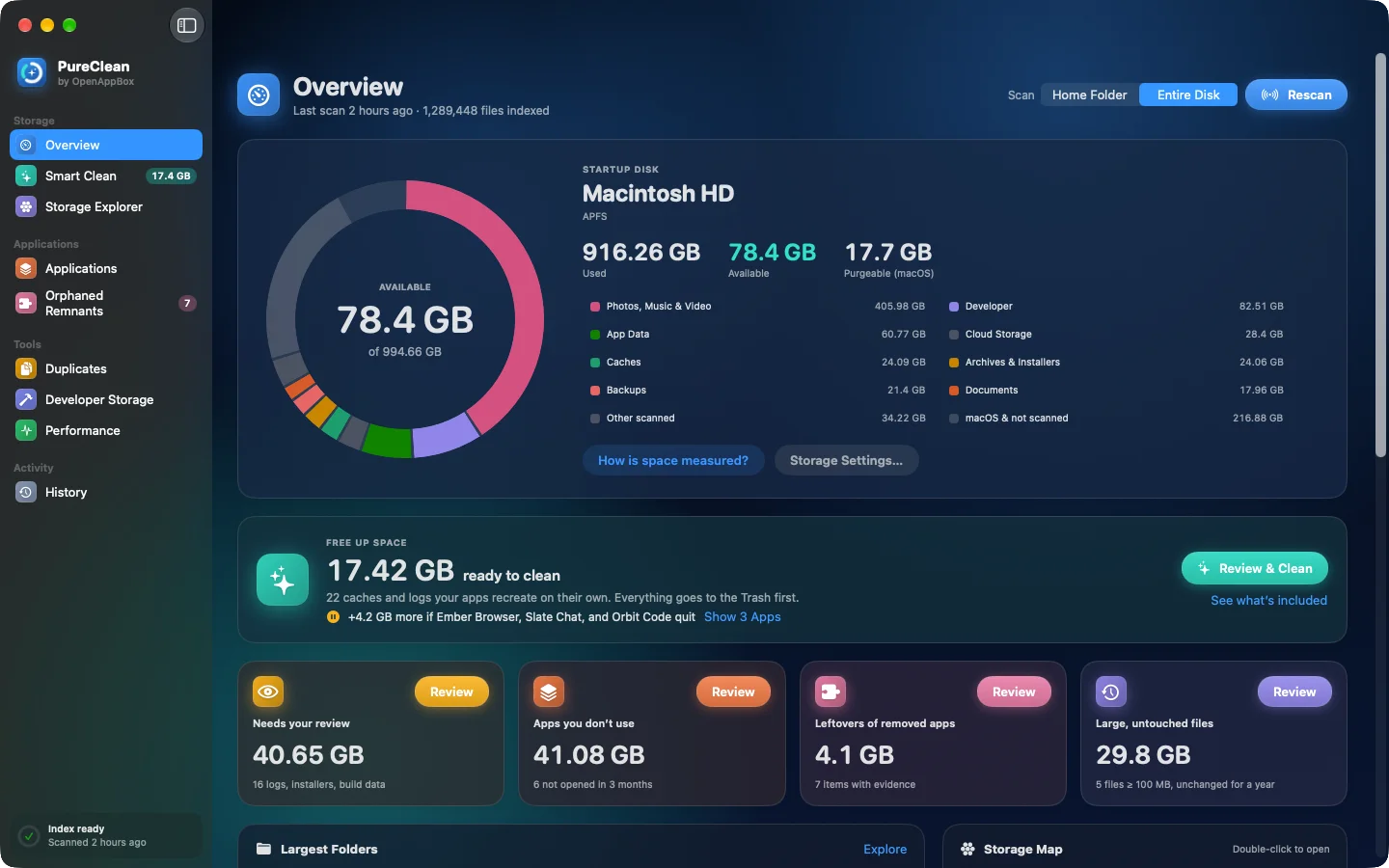This screenshot has height=868, width=1389.
Task: Click the Developer legend color swatch
Action: pos(954,307)
